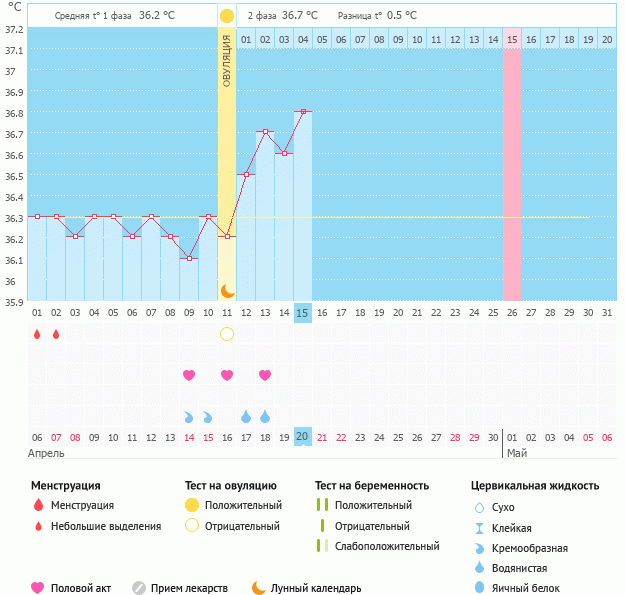Select the creamy fluid icon on April 15
626x595 pixels.
point(208,416)
